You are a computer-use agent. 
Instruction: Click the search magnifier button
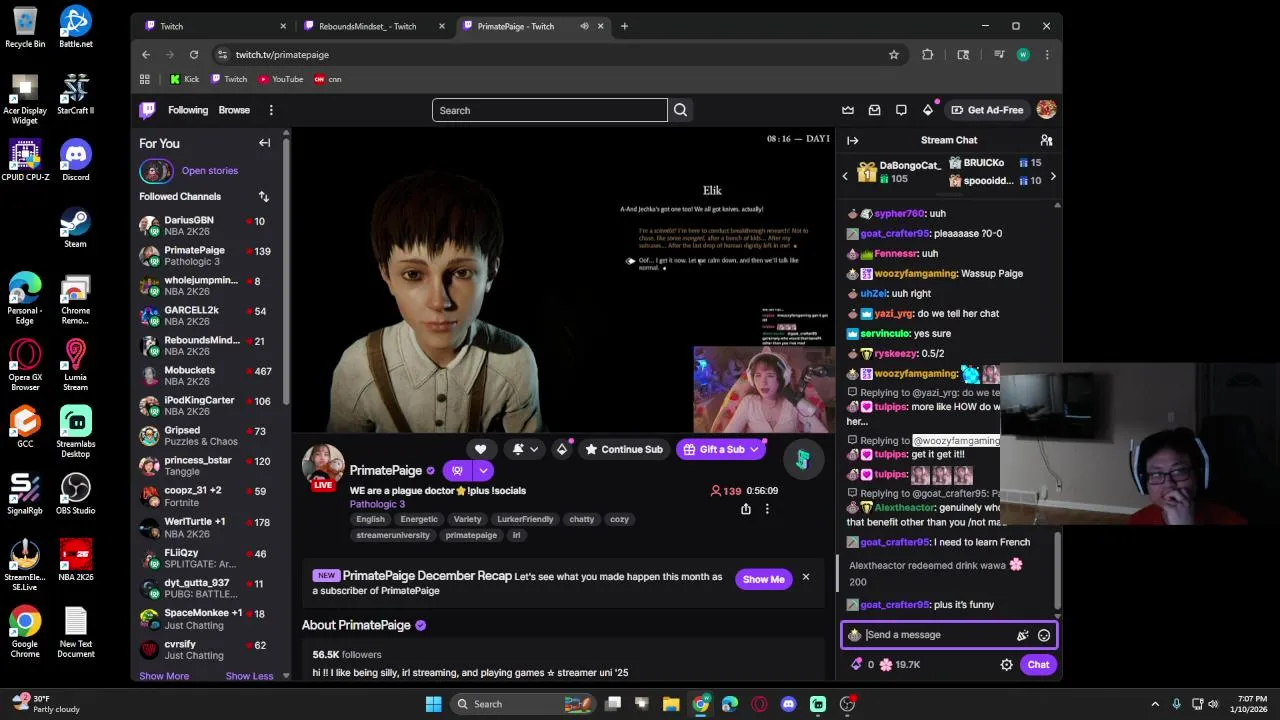click(680, 110)
